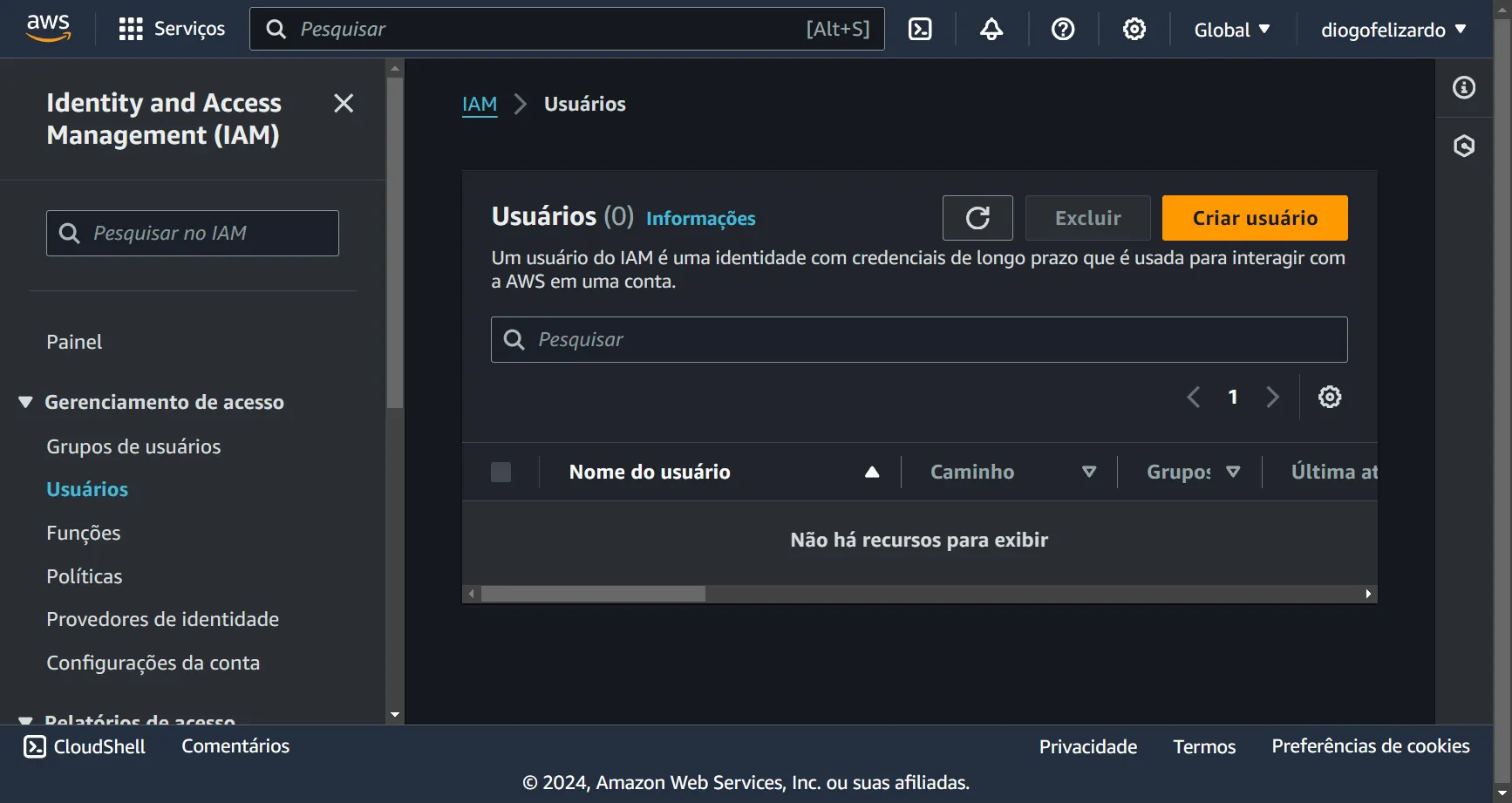Open Provedores de identidade
The width and height of the screenshot is (1512, 803).
[163, 619]
